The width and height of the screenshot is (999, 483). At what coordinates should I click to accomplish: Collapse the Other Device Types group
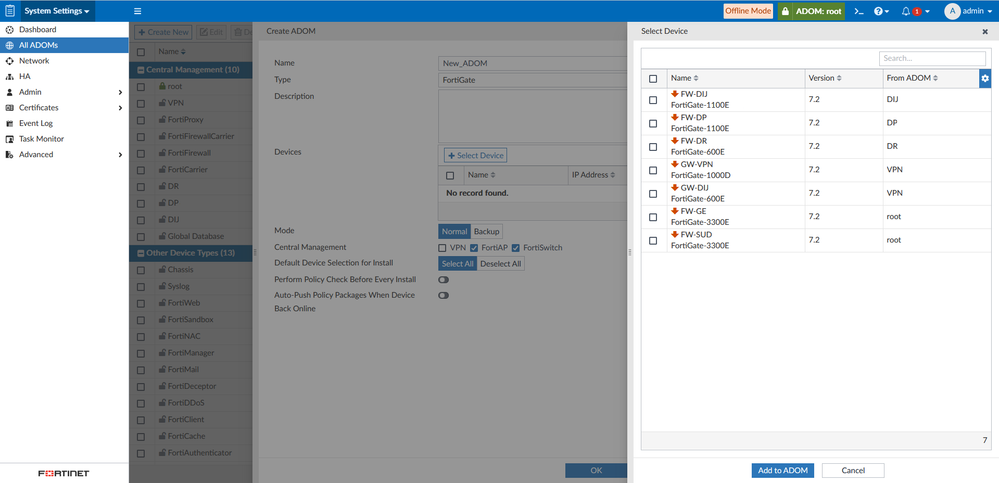click(141, 253)
